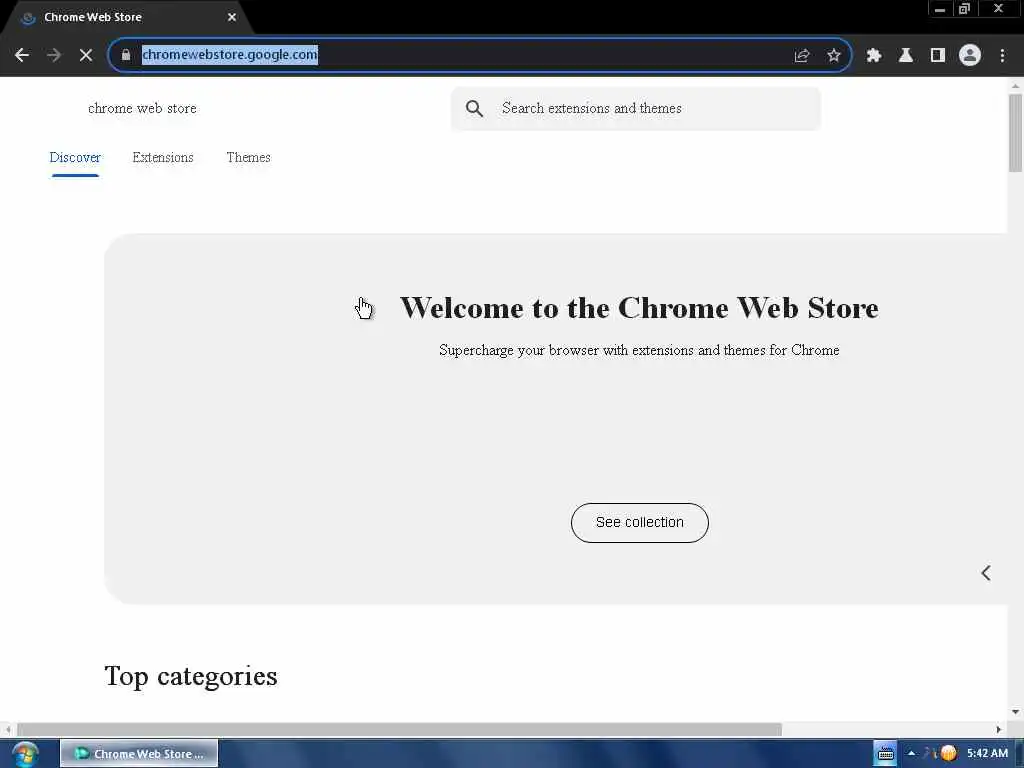Viewport: 1024px width, 768px height.
Task: Switch to the Discover tab
Action: (x=75, y=157)
